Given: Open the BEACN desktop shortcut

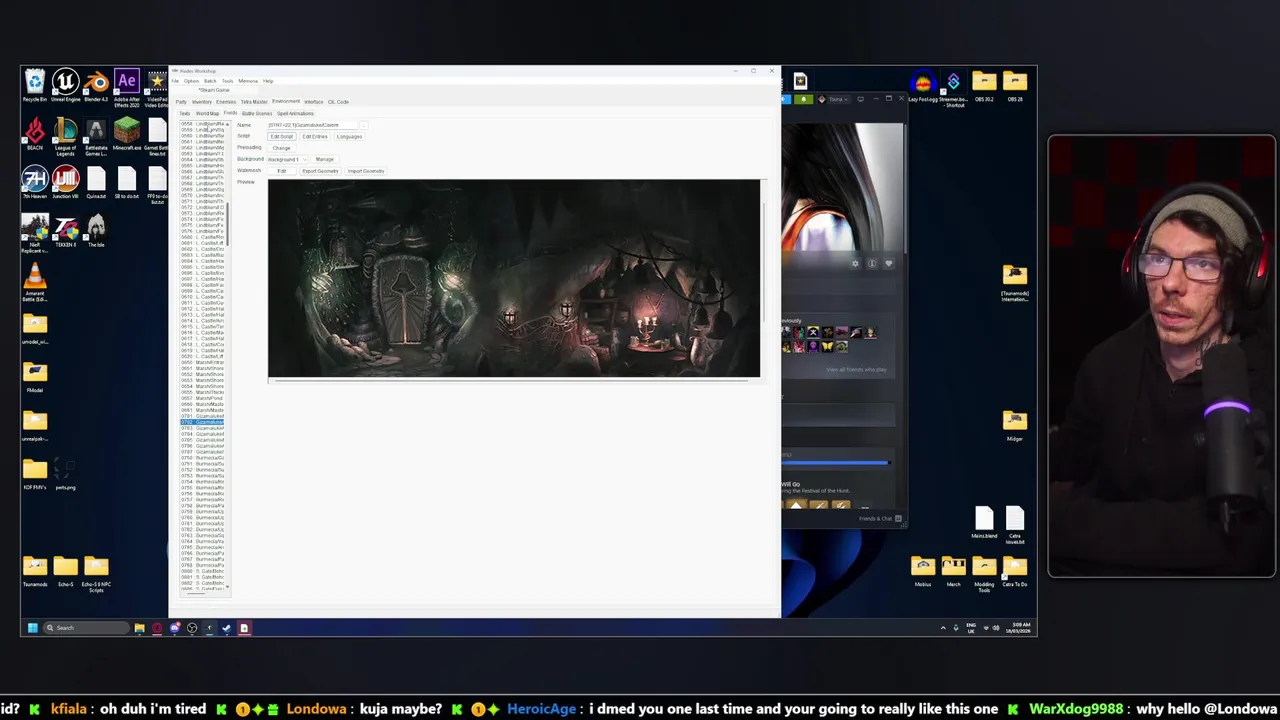Looking at the screenshot, I should tap(35, 133).
